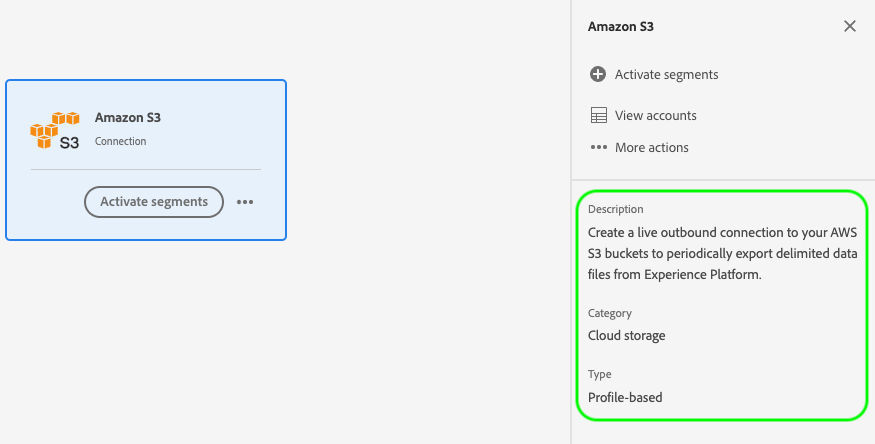
Task: Click the divider line inside the S3 card
Action: [x=146, y=170]
